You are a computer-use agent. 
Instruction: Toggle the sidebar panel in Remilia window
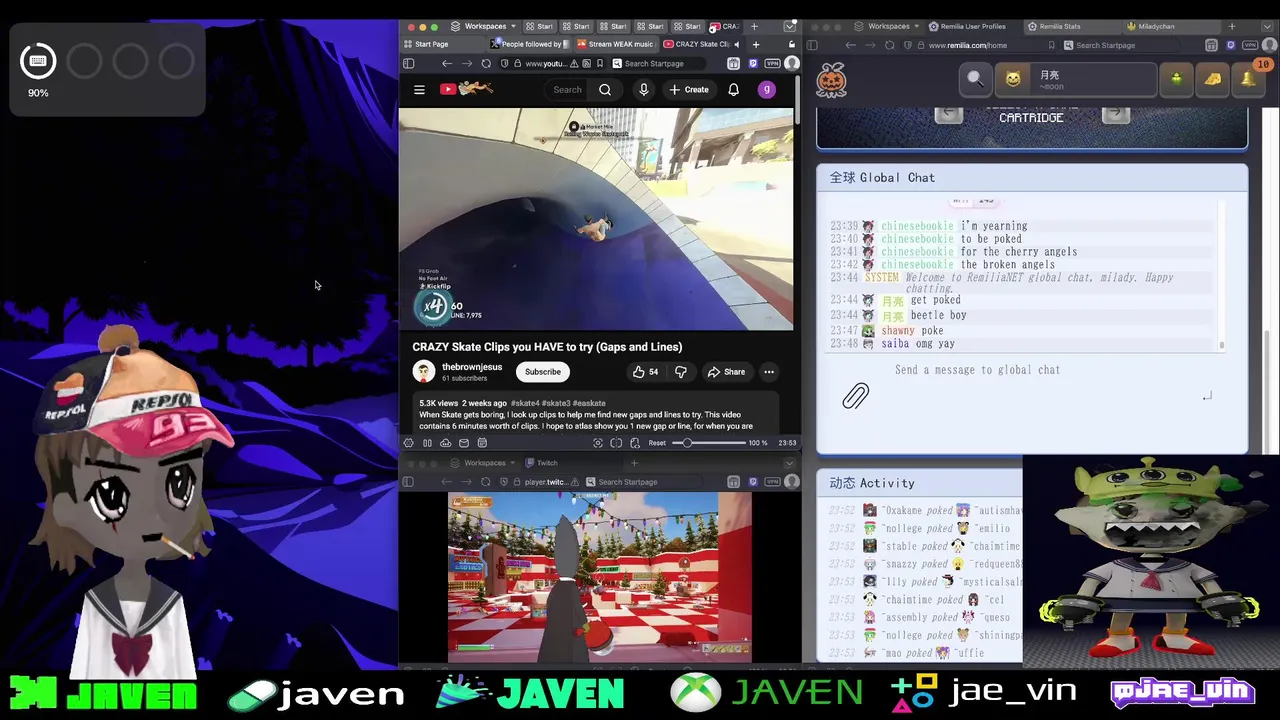[x=812, y=45]
